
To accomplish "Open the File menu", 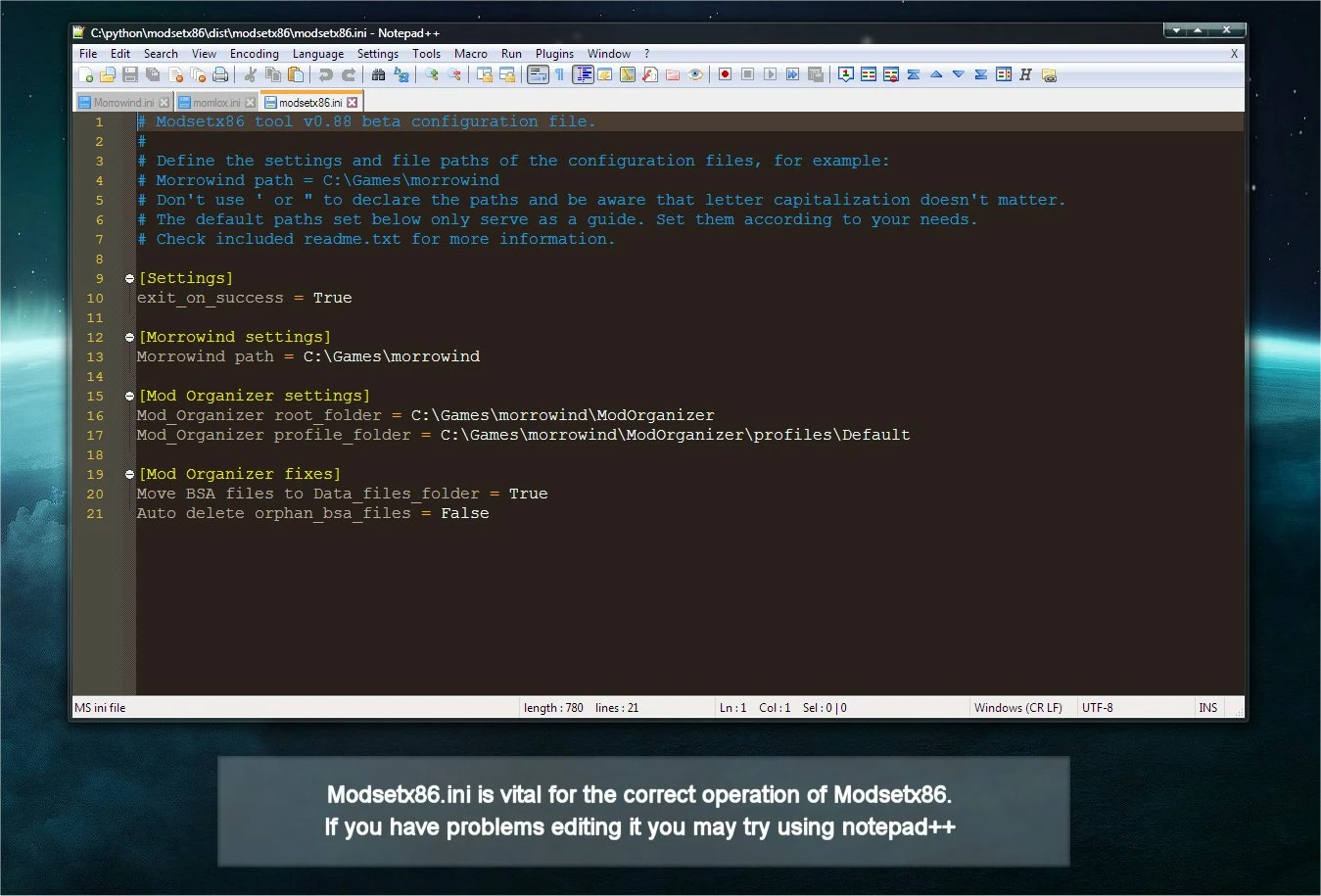I will 88,54.
